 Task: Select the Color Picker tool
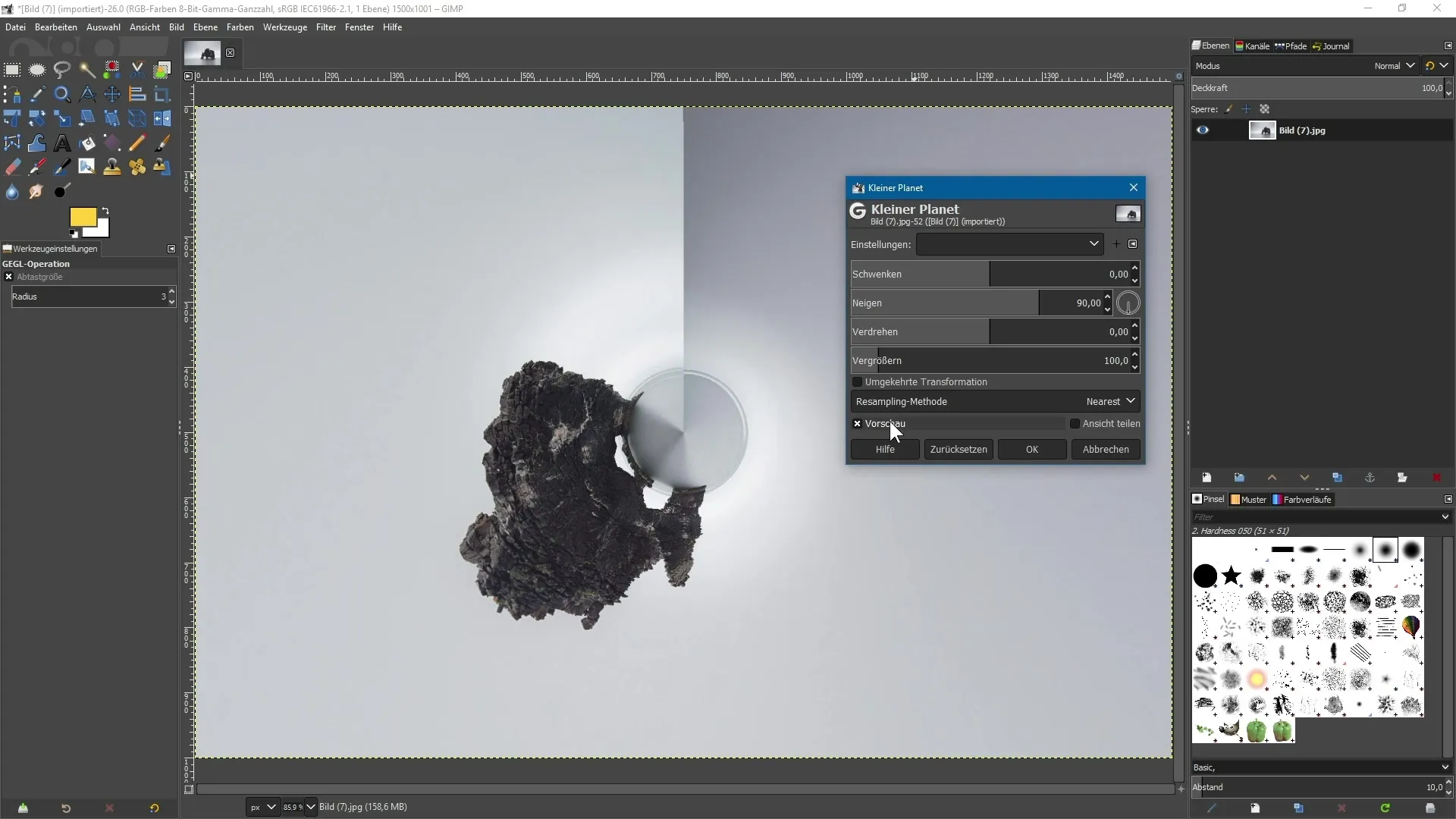click(37, 94)
